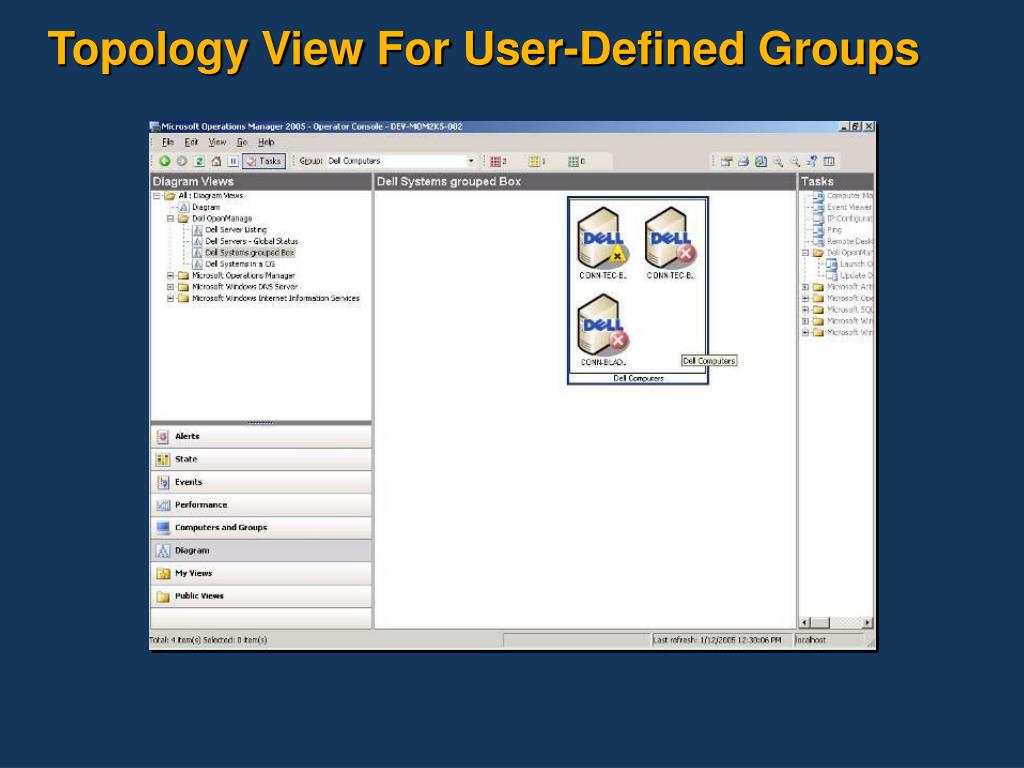Expand the Microsoft Operations Manager folder
The height and width of the screenshot is (768, 1024).
[170, 276]
